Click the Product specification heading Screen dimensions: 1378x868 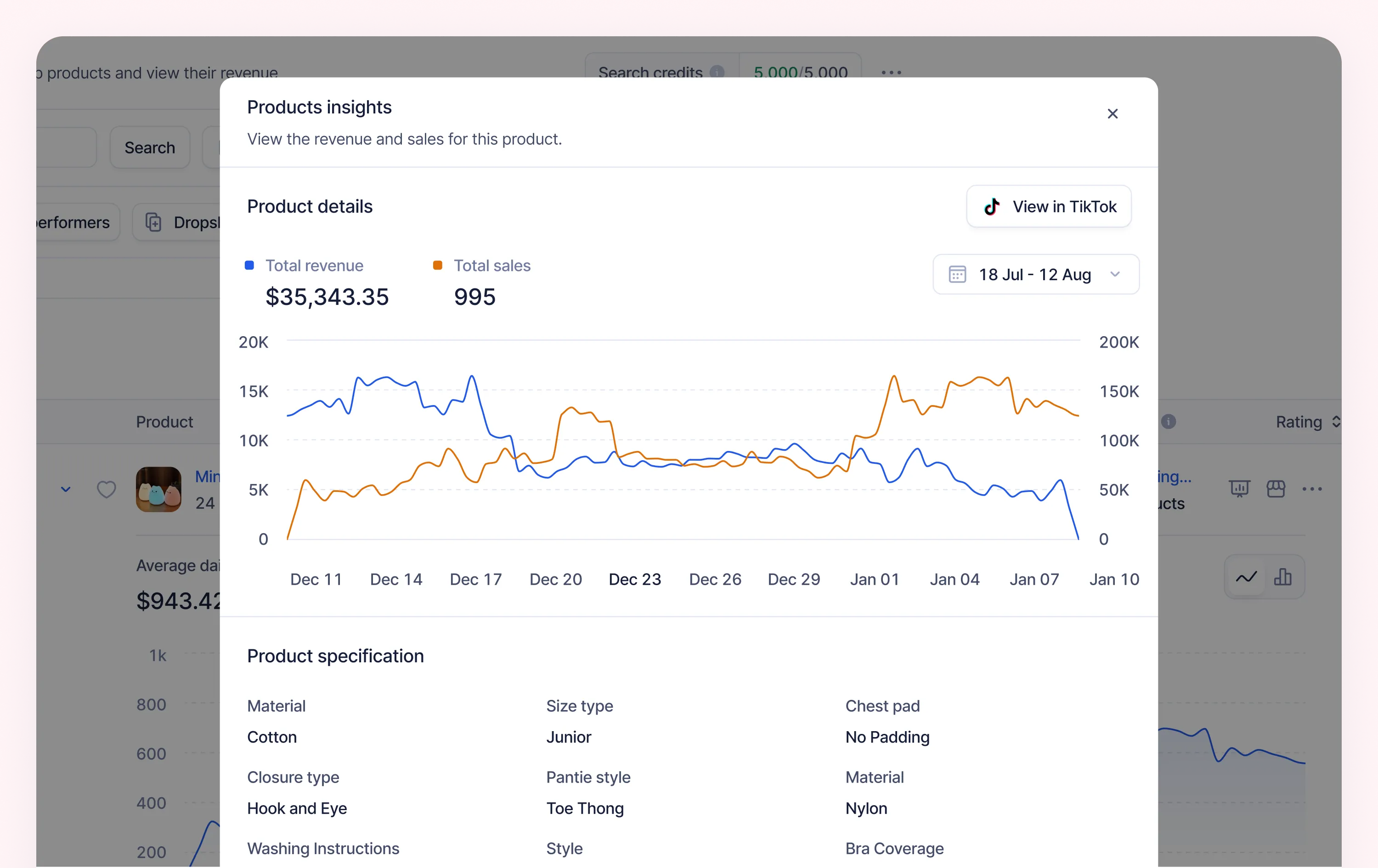335,656
